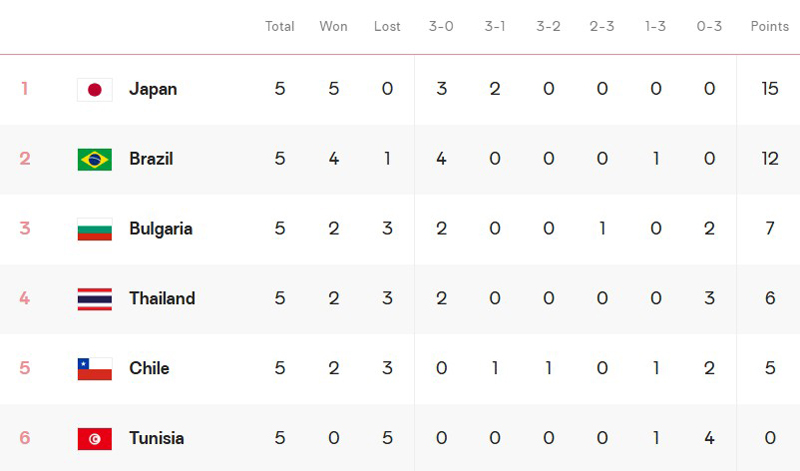Click the Bulgaria flag icon
This screenshot has width=800, height=471.
[x=94, y=229]
